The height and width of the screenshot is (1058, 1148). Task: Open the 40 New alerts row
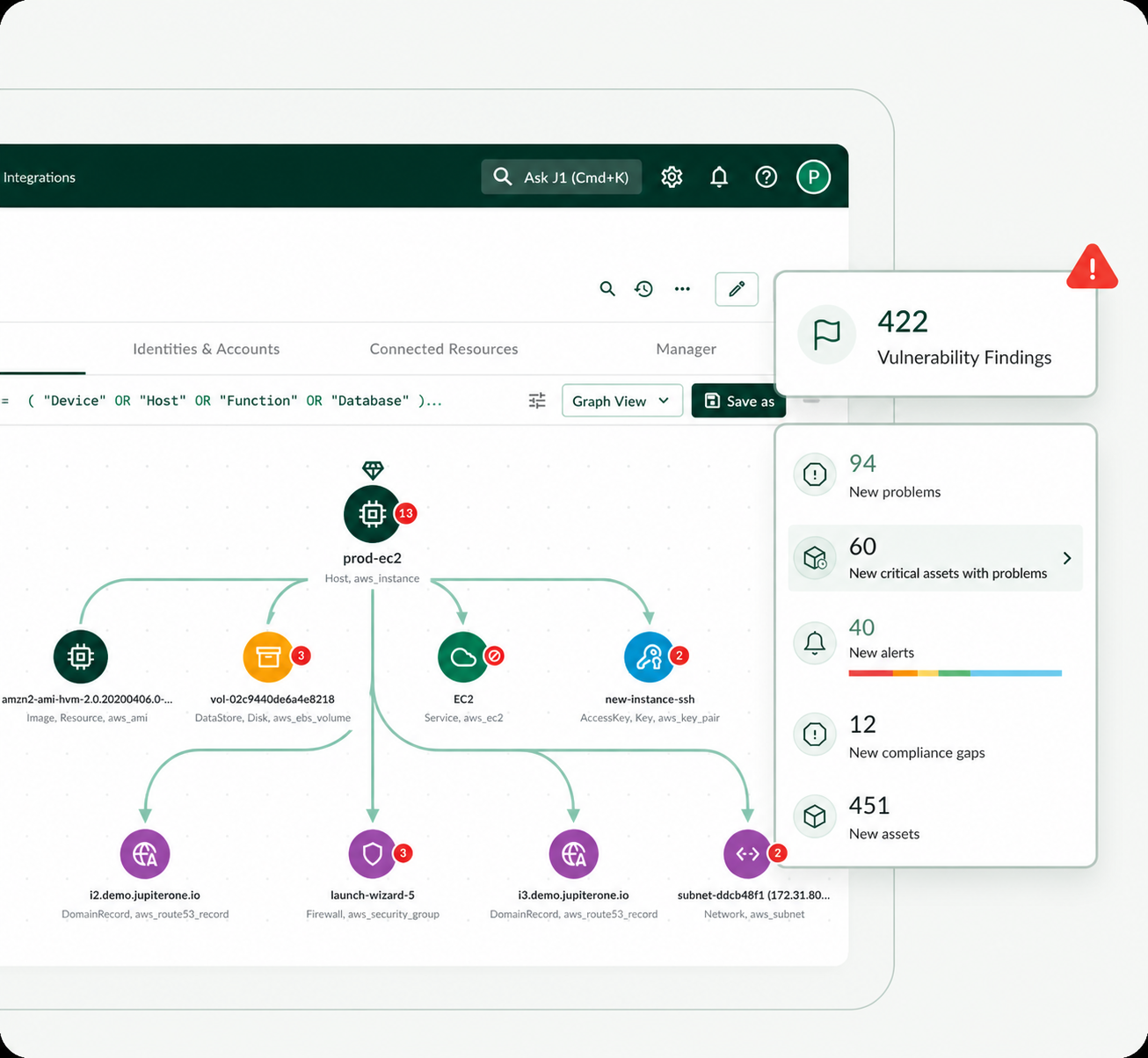pyautogui.click(x=935, y=646)
